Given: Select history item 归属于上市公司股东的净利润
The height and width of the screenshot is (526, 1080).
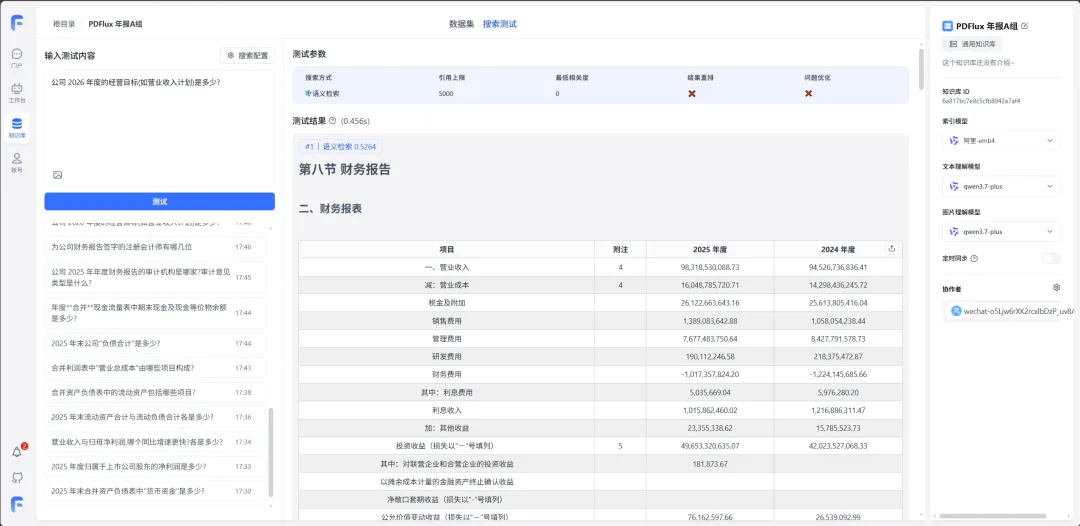Looking at the screenshot, I should click(155, 466).
